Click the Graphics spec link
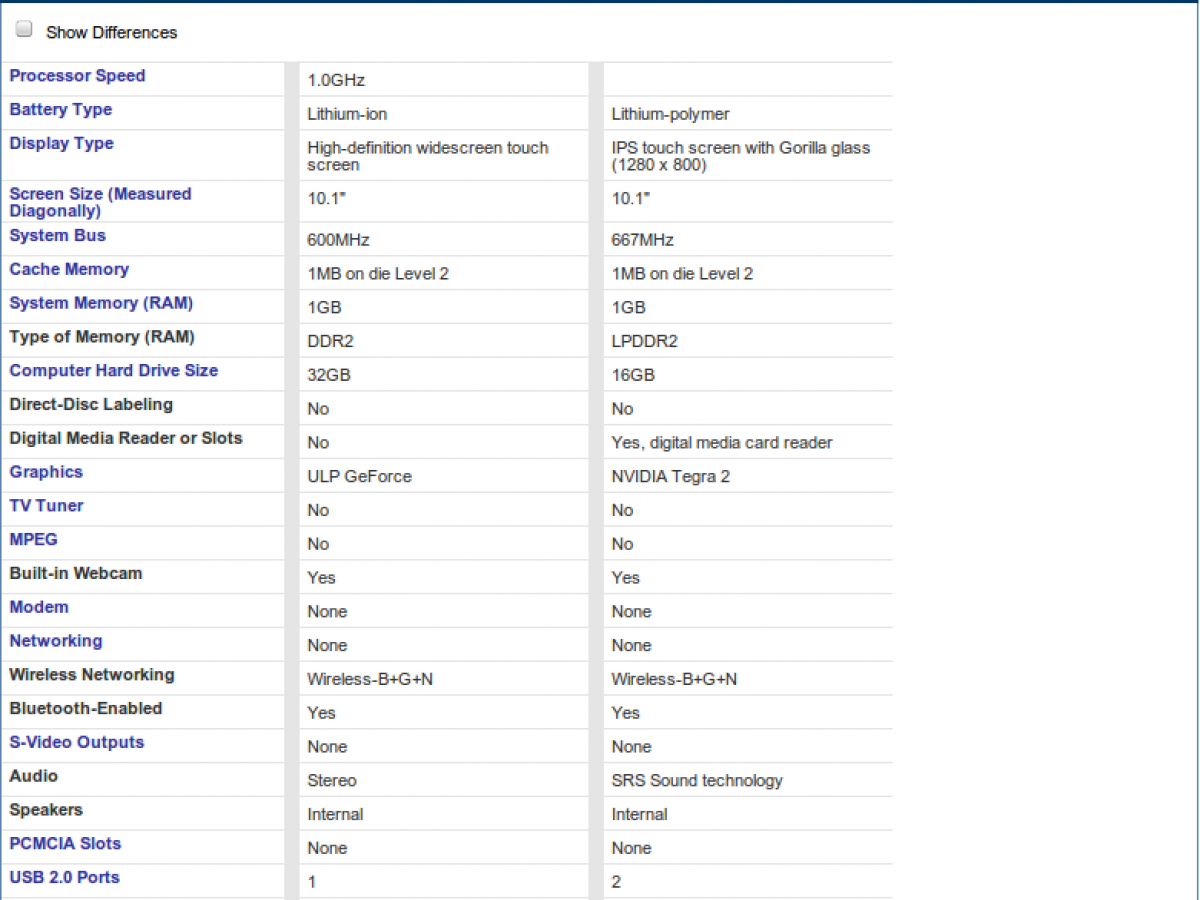The image size is (1200, 900). coord(46,473)
